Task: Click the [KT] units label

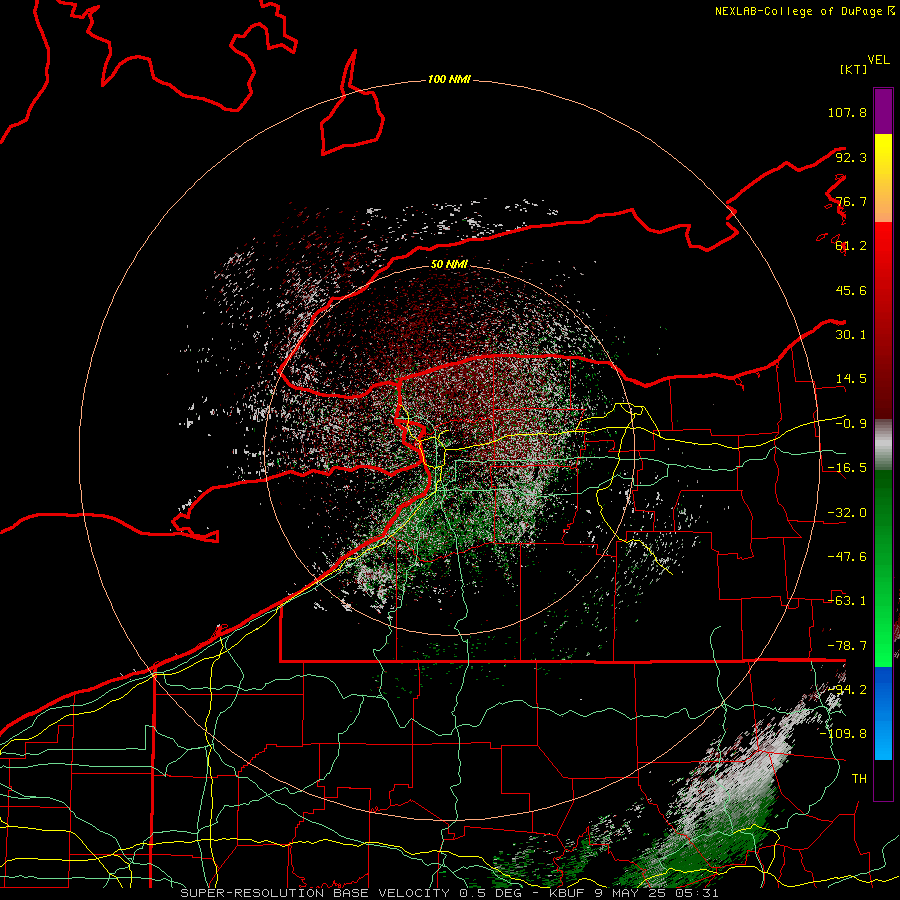Action: tap(853, 69)
